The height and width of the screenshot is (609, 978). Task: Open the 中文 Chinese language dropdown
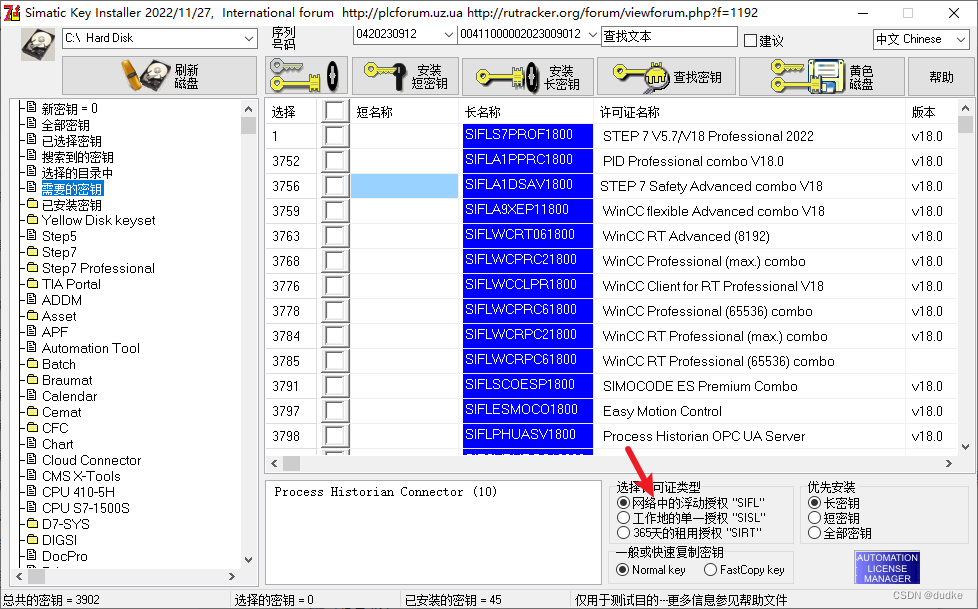click(961, 40)
